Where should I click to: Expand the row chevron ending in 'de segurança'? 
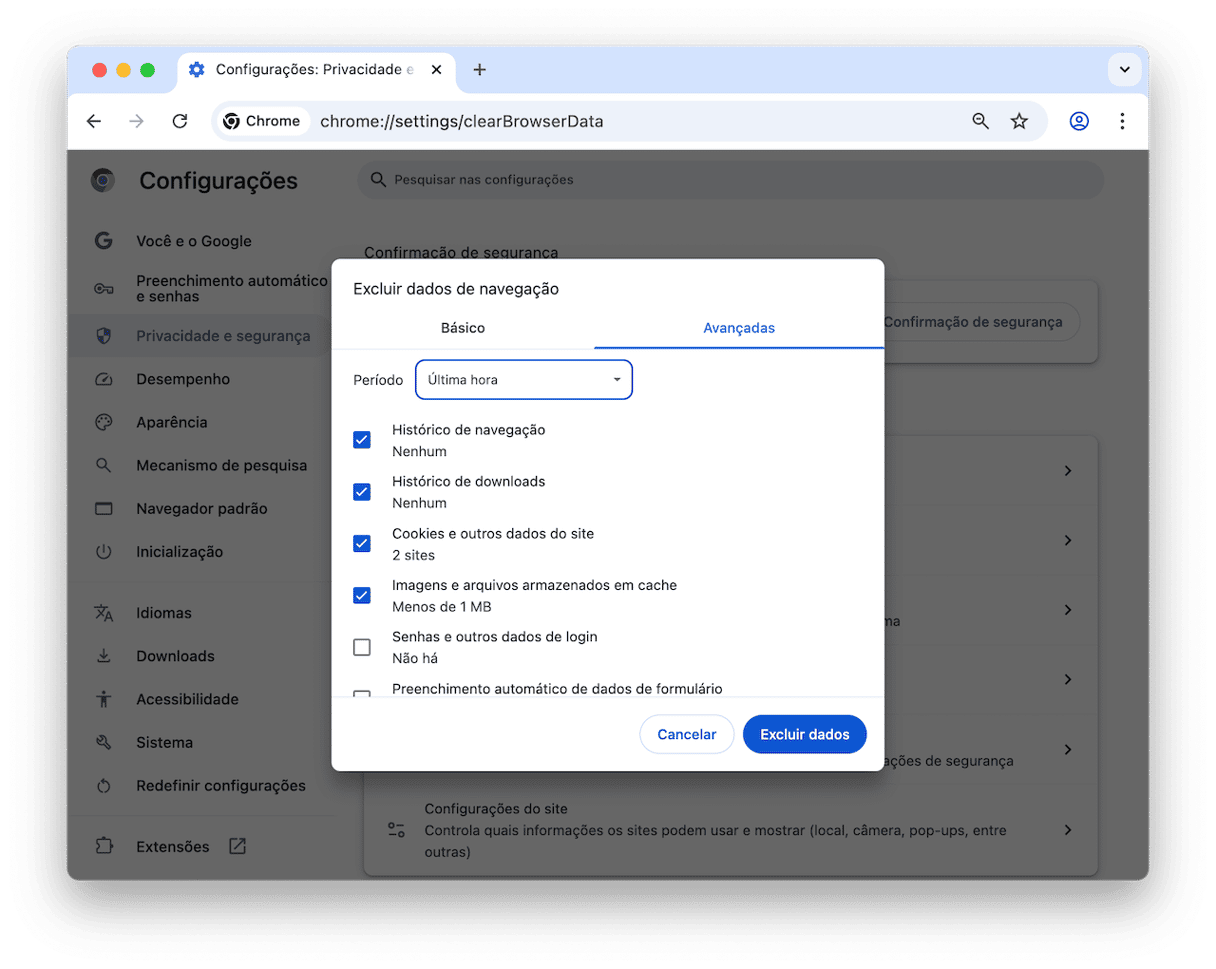1068,749
